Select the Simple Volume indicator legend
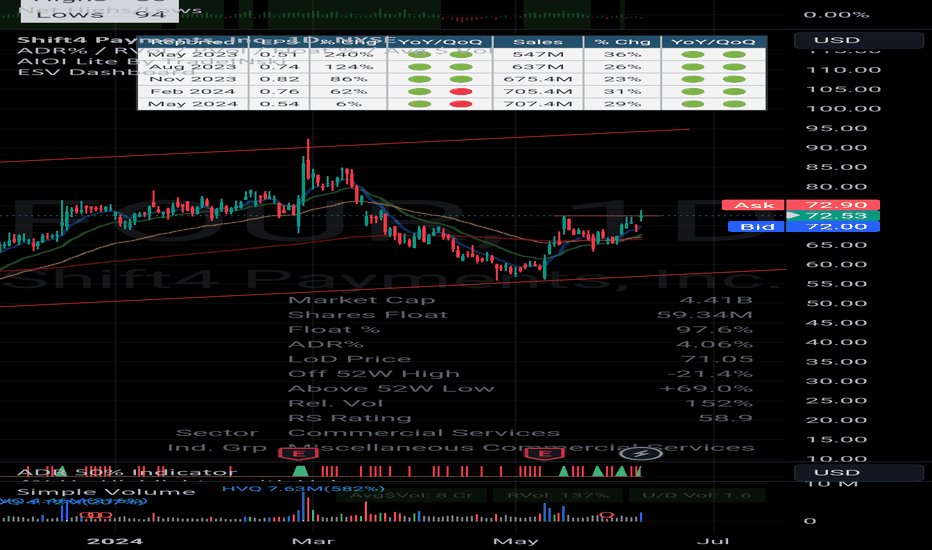 pos(106,492)
